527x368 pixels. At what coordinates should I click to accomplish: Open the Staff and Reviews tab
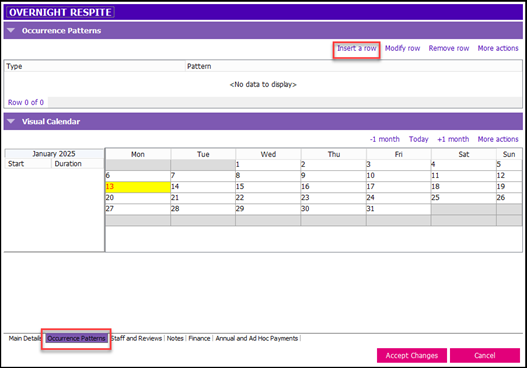click(x=136, y=338)
